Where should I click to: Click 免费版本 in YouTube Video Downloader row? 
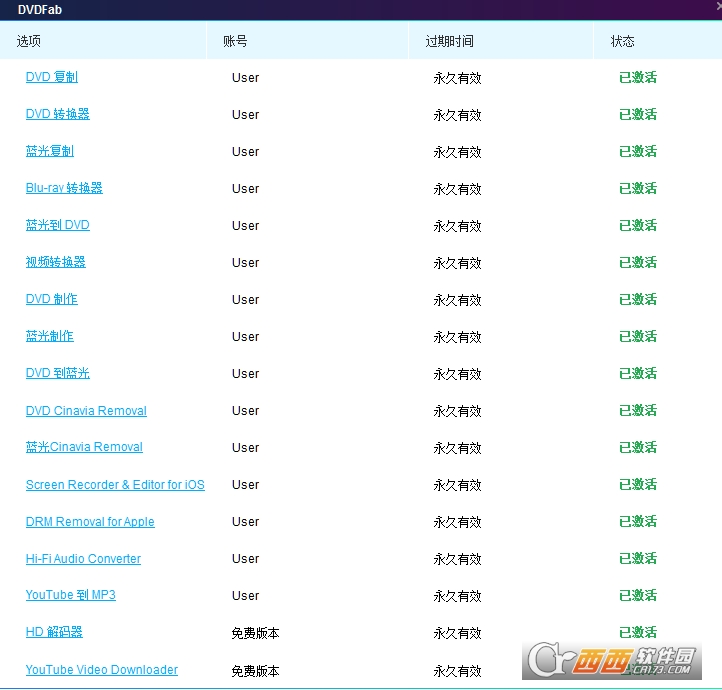click(x=256, y=671)
